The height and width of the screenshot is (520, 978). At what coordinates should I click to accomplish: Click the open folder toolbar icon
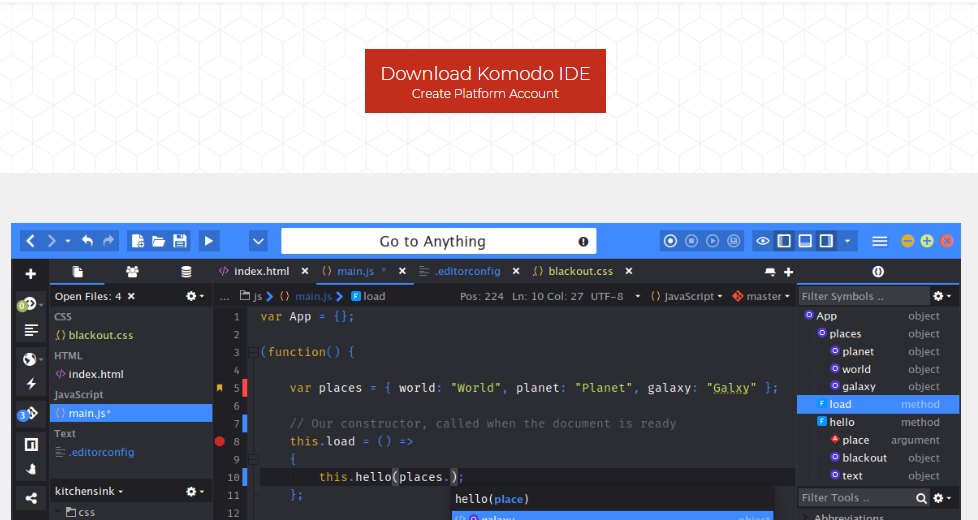(158, 241)
